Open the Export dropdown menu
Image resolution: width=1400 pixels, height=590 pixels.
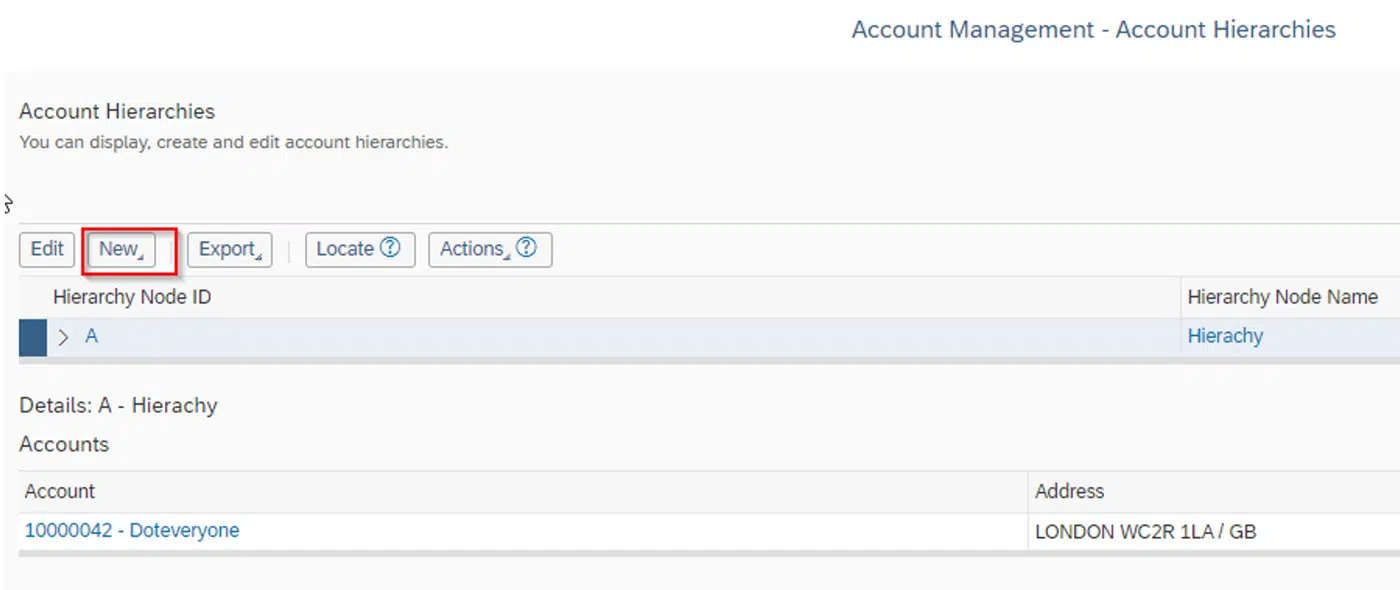pos(229,249)
